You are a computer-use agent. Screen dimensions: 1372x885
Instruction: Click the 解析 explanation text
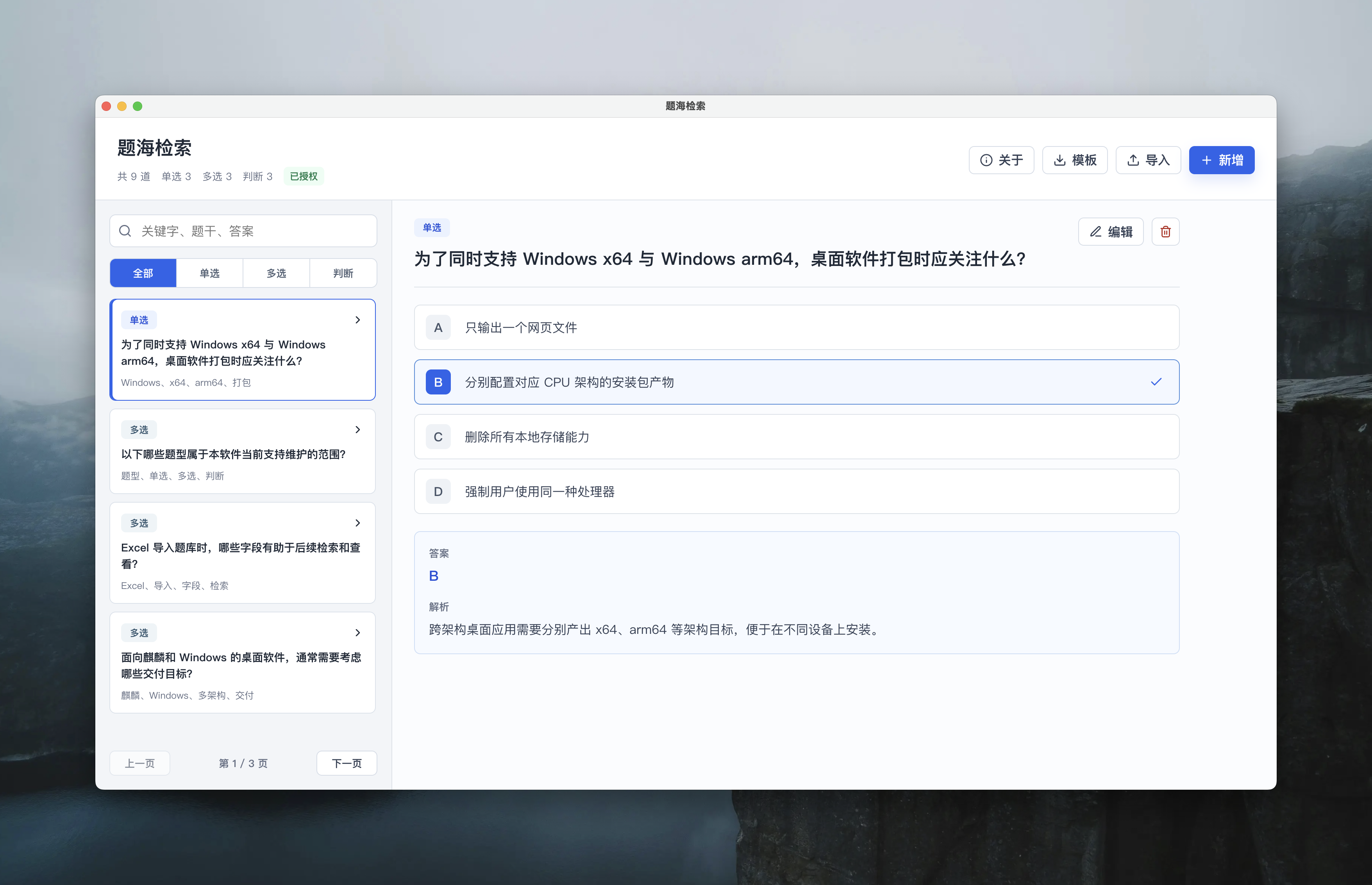(x=655, y=630)
